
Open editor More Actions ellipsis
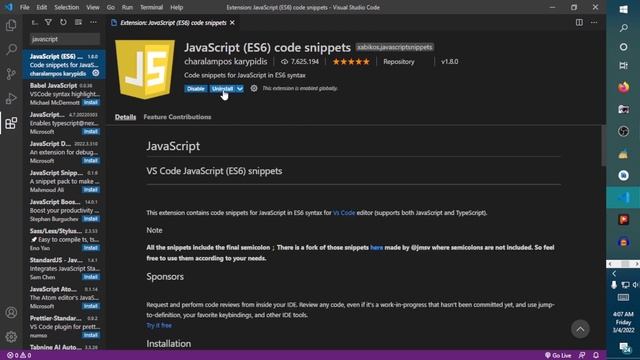594,22
